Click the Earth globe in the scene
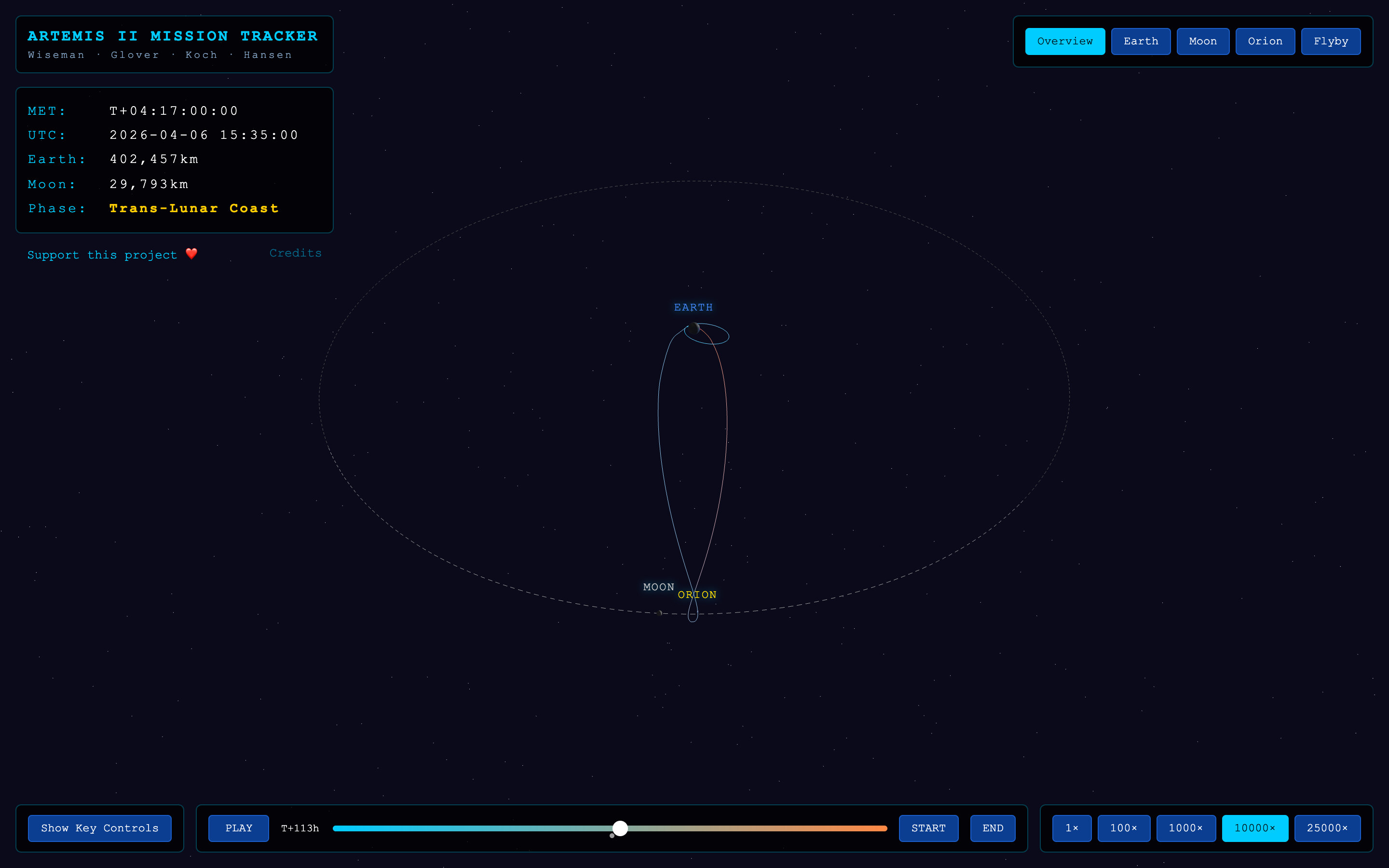 [694, 328]
